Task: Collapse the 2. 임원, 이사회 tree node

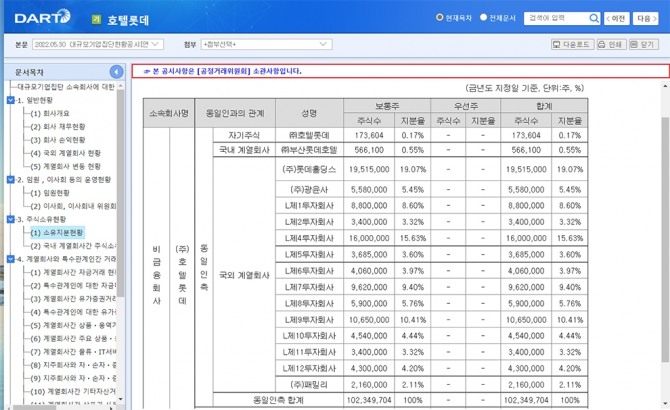Action: (11, 180)
